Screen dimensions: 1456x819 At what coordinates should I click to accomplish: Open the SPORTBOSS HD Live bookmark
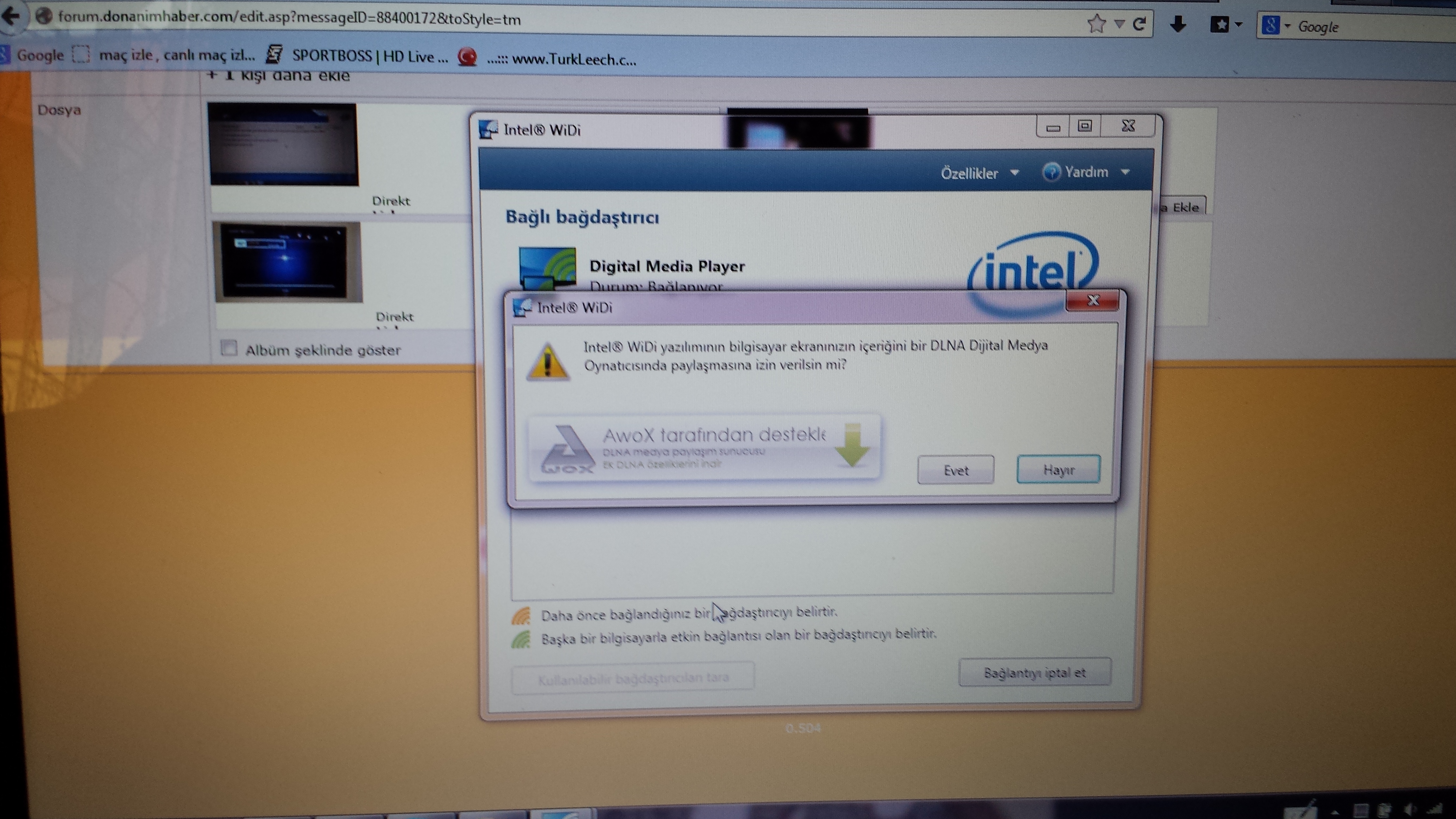[369, 56]
